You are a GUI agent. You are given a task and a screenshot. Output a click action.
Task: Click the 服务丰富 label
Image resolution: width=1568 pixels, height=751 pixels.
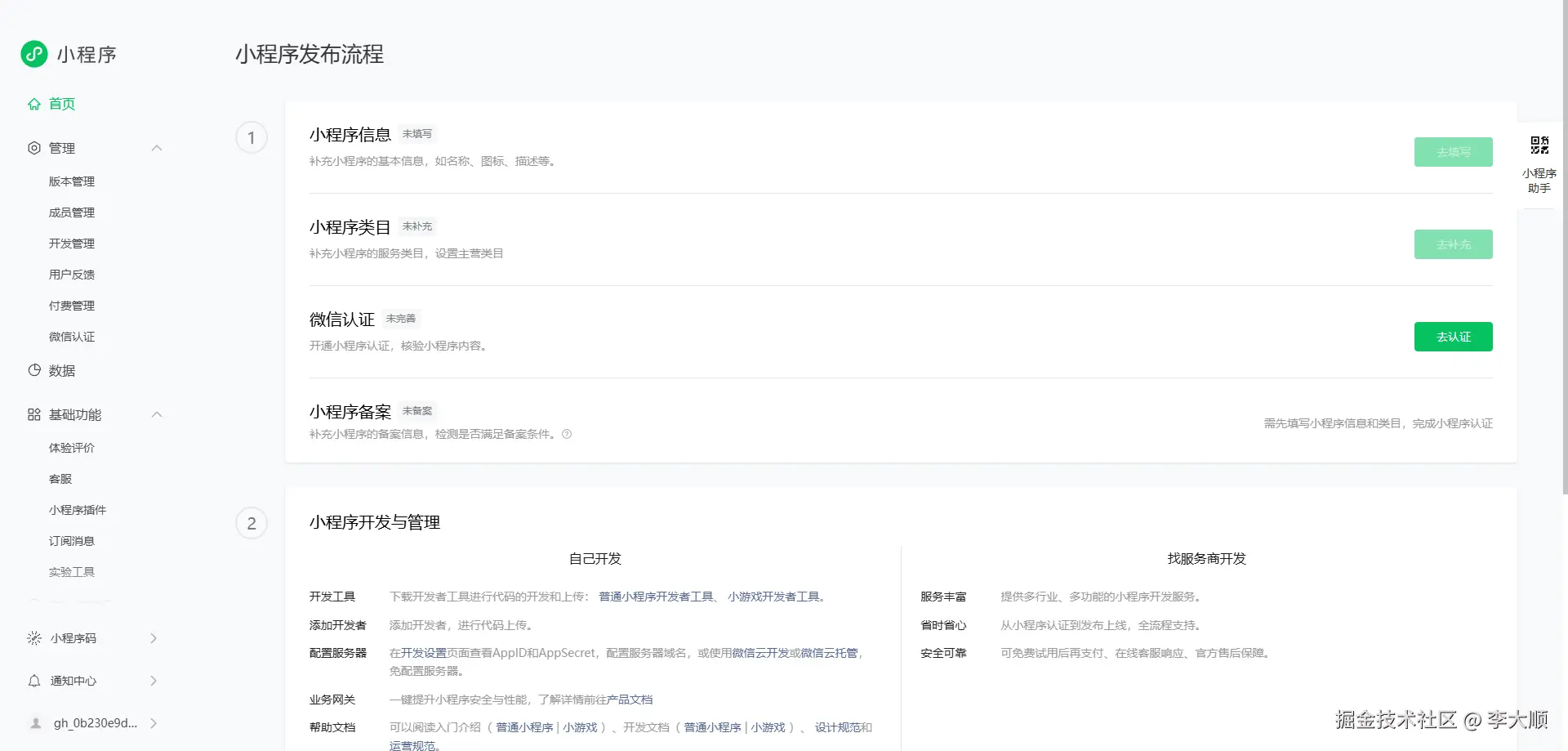pos(943,597)
